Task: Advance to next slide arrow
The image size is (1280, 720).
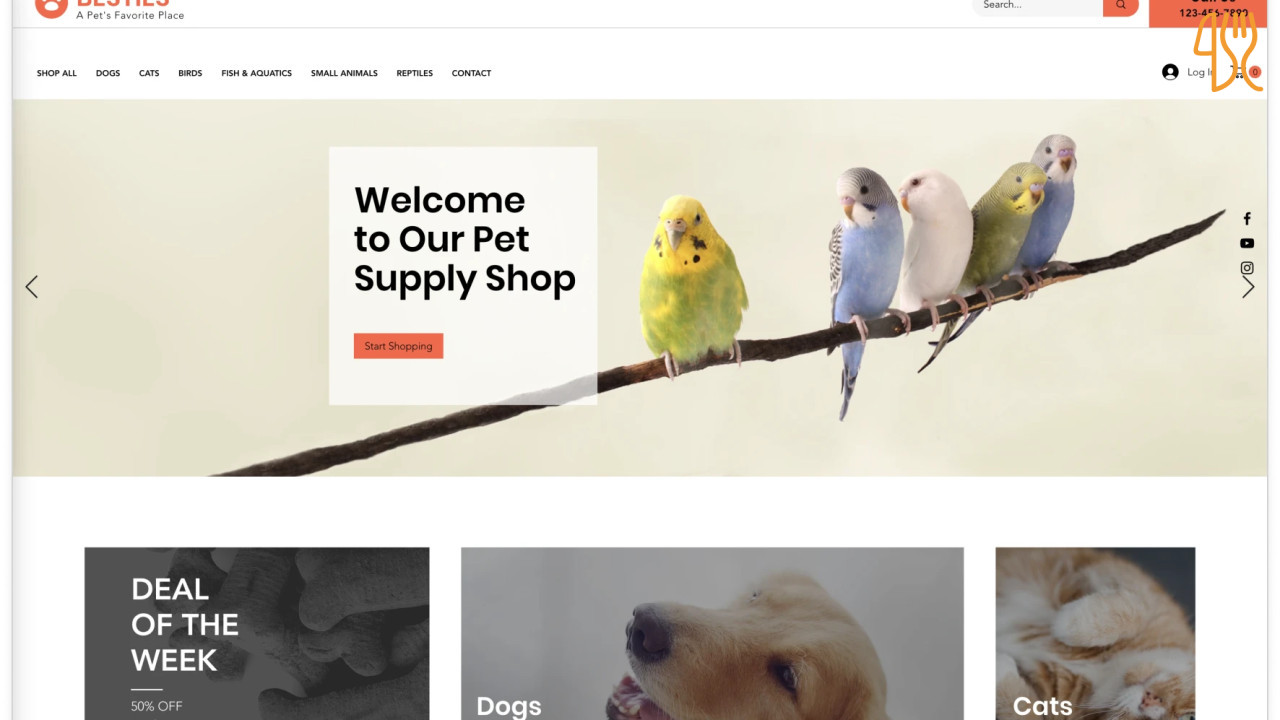Action: click(1248, 287)
